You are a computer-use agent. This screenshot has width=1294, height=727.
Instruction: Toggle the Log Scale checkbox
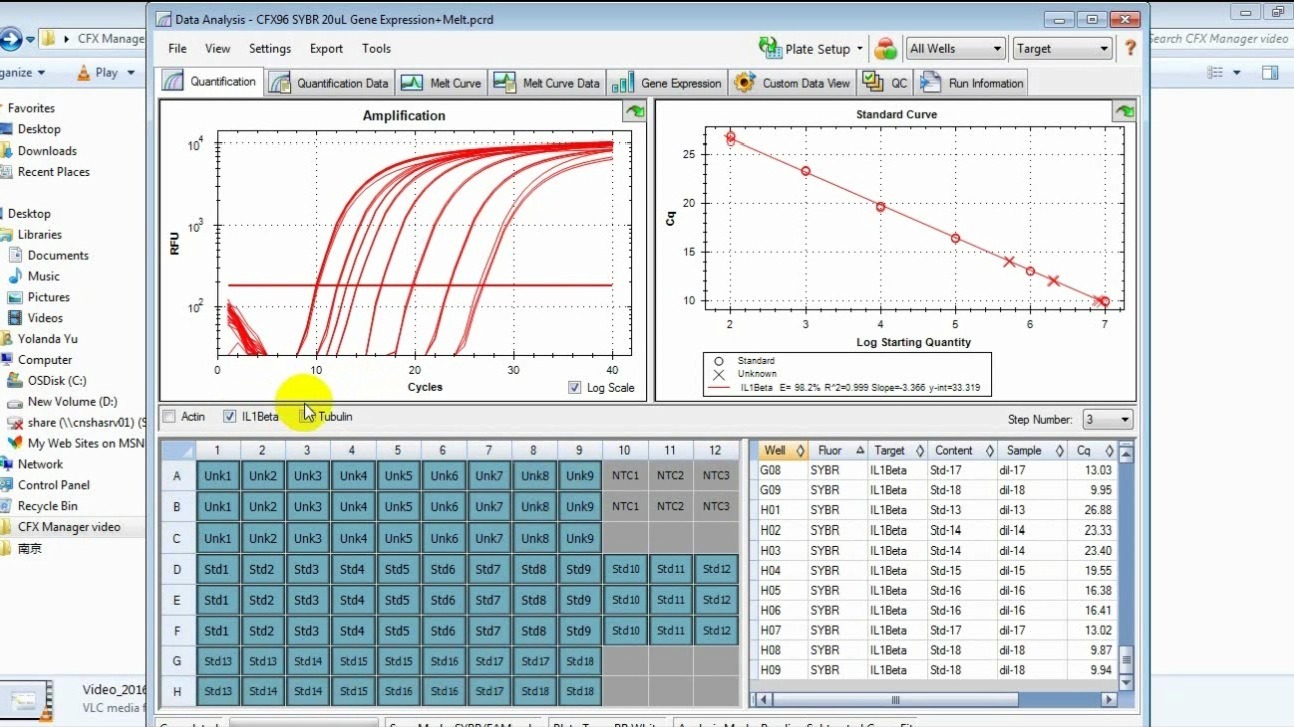(574, 388)
